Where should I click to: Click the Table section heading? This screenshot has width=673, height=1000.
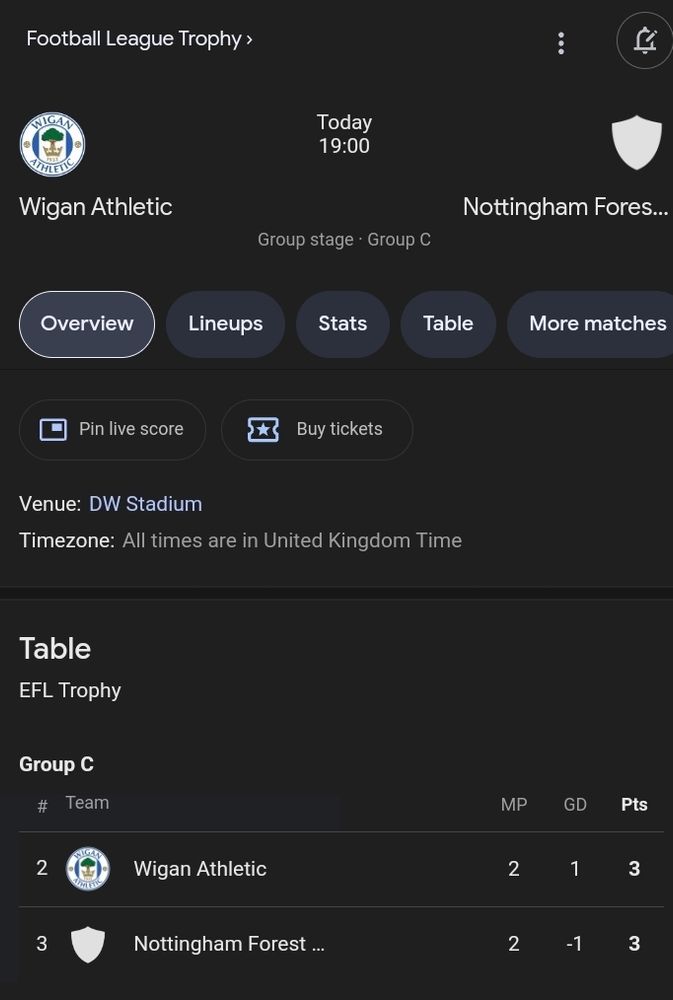pos(55,649)
